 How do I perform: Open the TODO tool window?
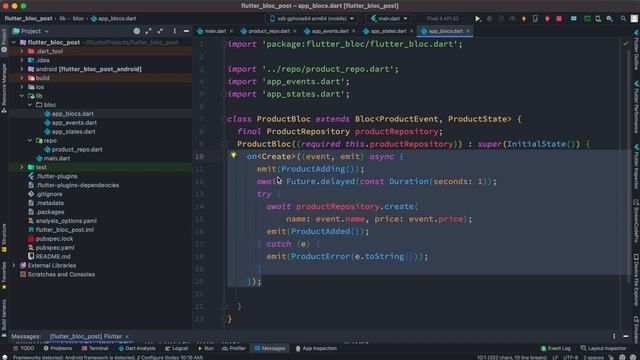pyautogui.click(x=24, y=348)
